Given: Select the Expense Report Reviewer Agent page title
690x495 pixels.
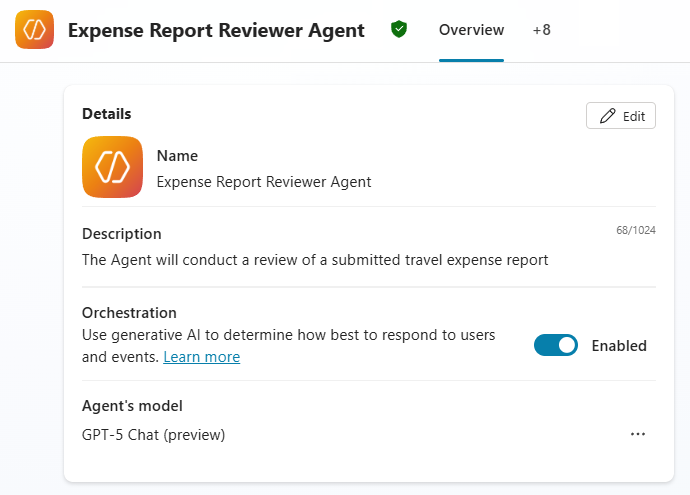Looking at the screenshot, I should tap(216, 30).
